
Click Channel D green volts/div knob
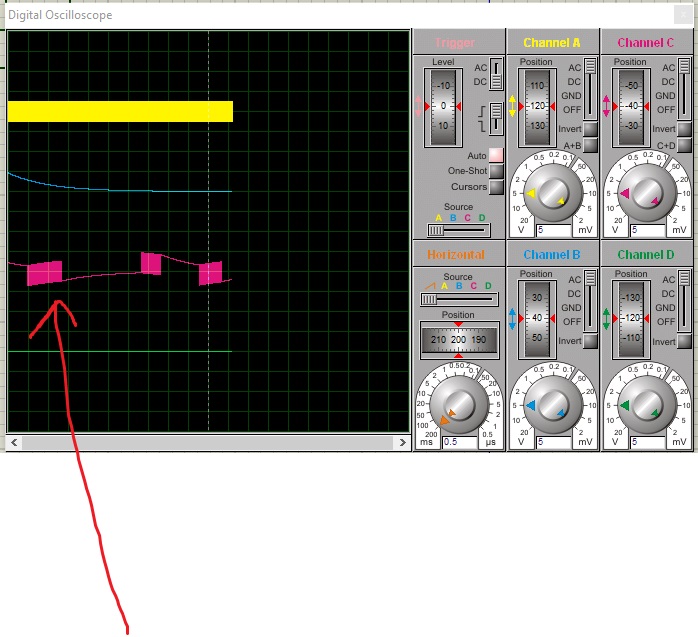pos(646,406)
